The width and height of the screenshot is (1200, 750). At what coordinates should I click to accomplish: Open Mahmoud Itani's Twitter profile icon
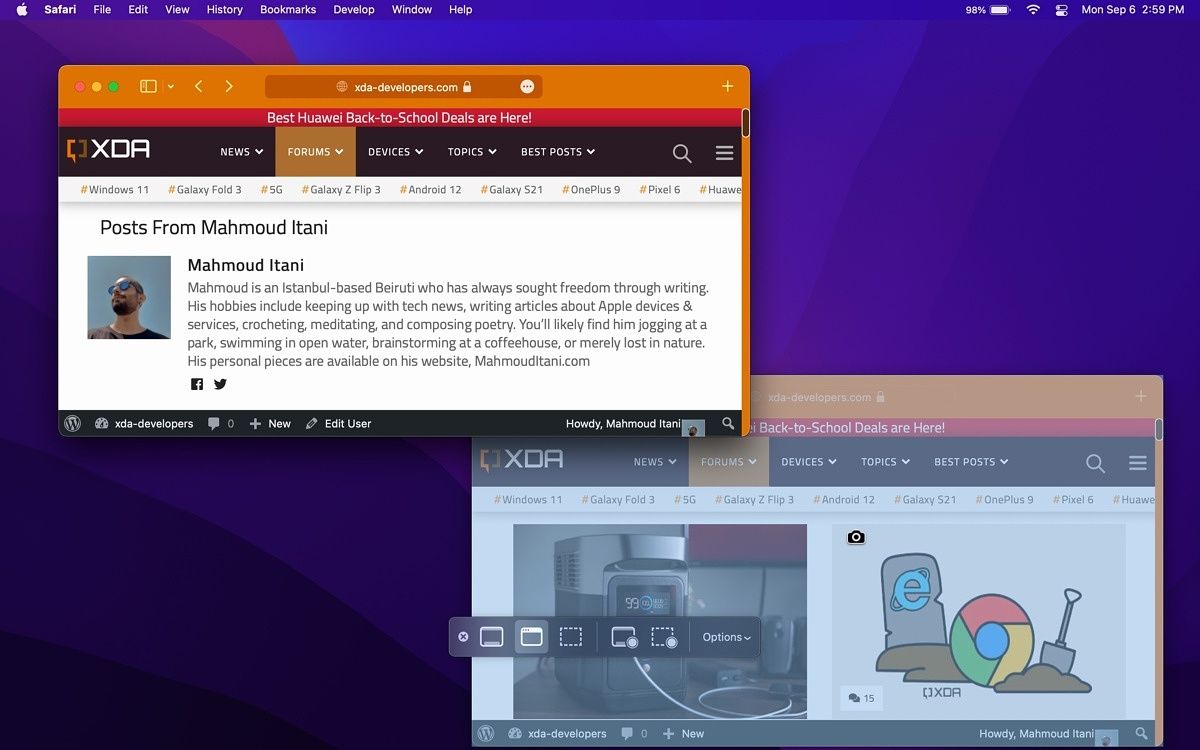coord(220,385)
